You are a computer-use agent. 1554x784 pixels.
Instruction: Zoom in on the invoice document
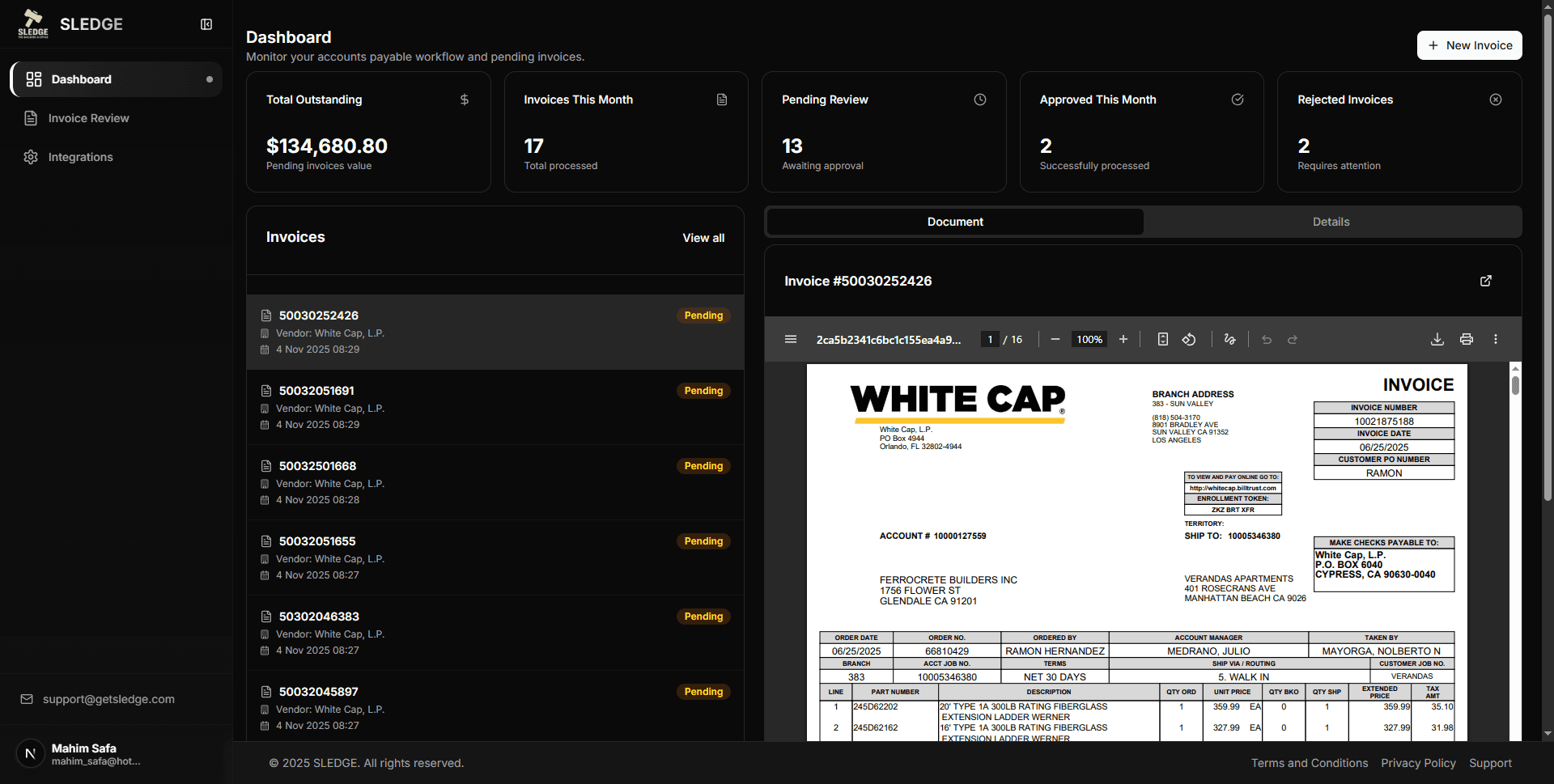[1123, 339]
